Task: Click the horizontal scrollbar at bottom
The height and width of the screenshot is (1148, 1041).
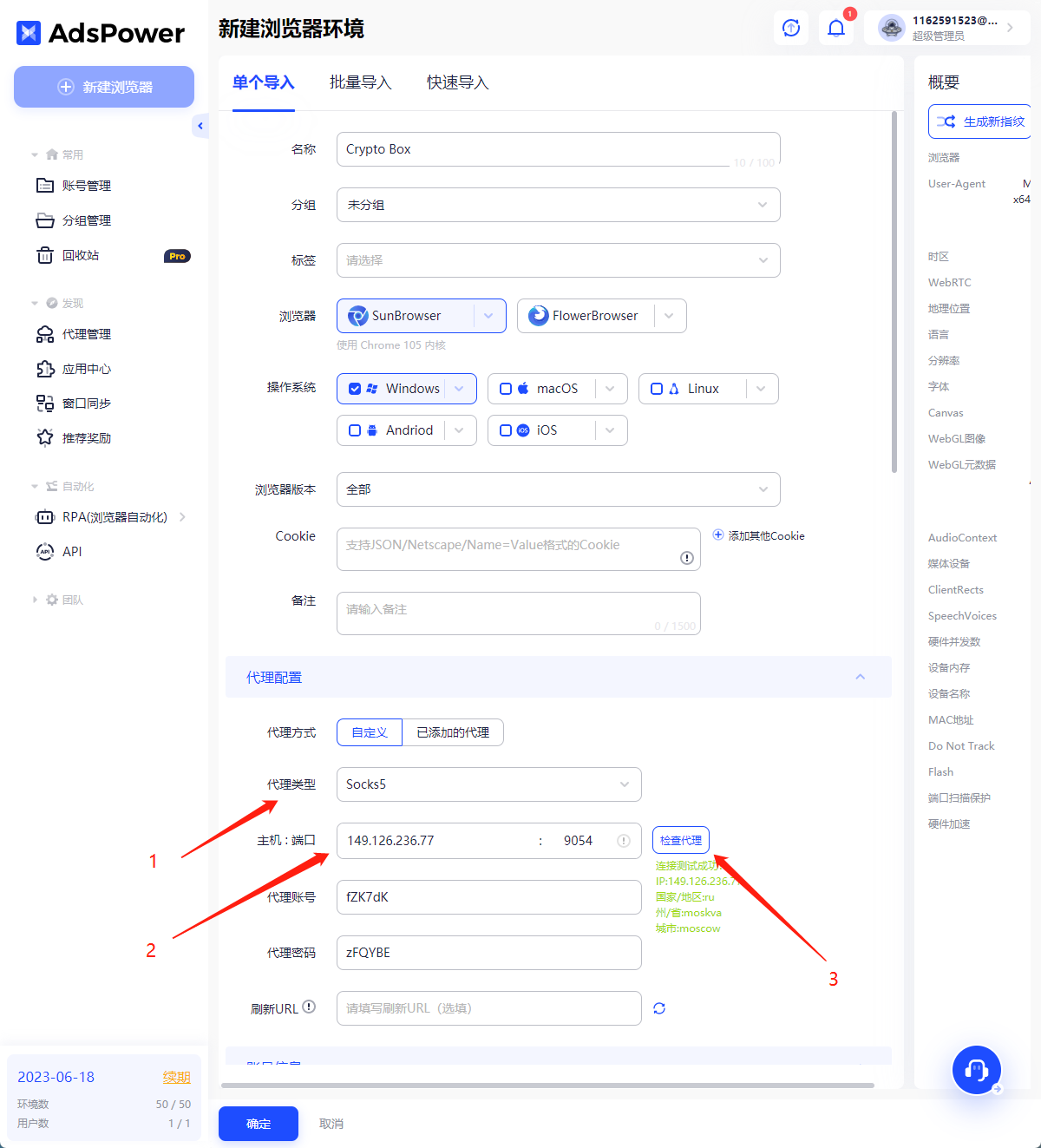Action: (x=547, y=1085)
